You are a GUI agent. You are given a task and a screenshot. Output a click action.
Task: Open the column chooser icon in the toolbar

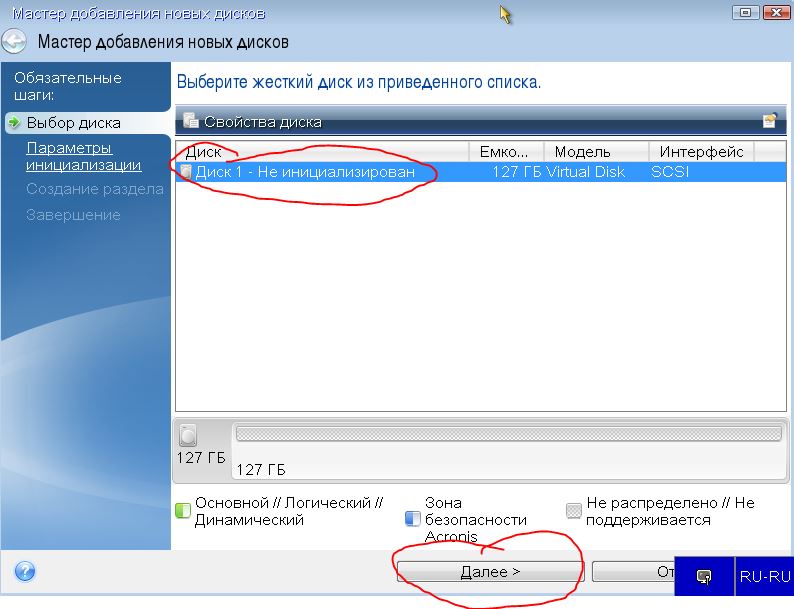[x=769, y=121]
